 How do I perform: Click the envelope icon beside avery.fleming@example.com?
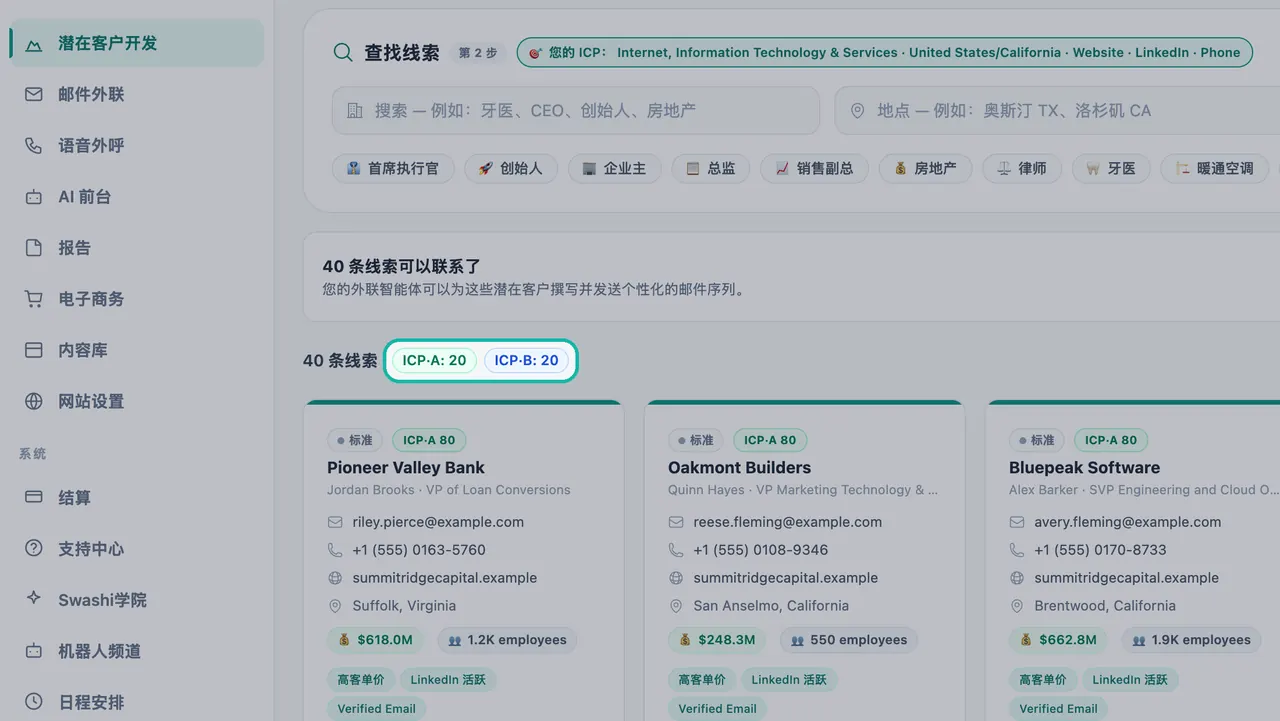[1017, 522]
